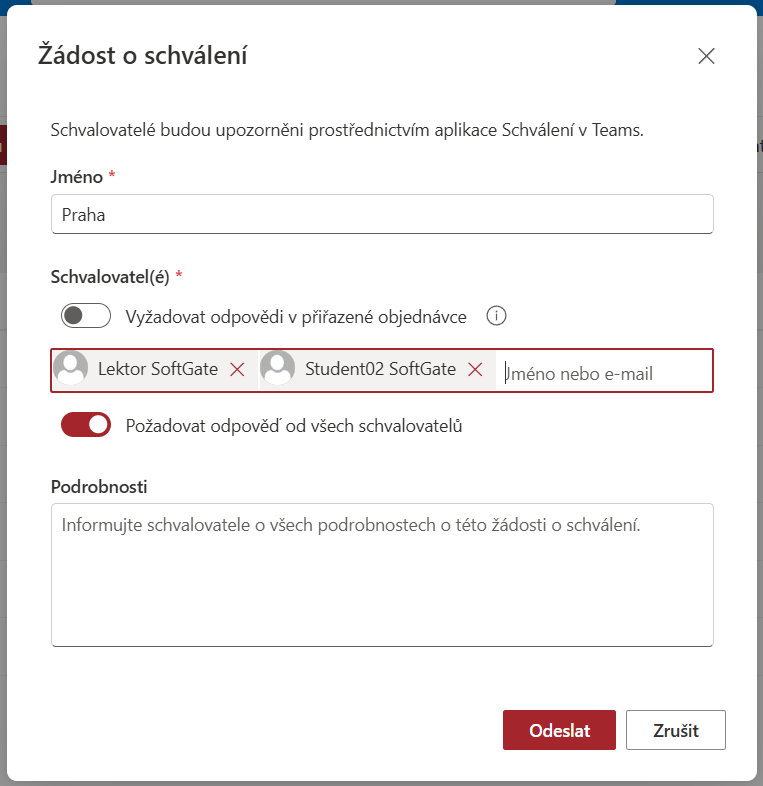Close the Žádost o schválení dialog
The image size is (763, 786).
pos(706,56)
